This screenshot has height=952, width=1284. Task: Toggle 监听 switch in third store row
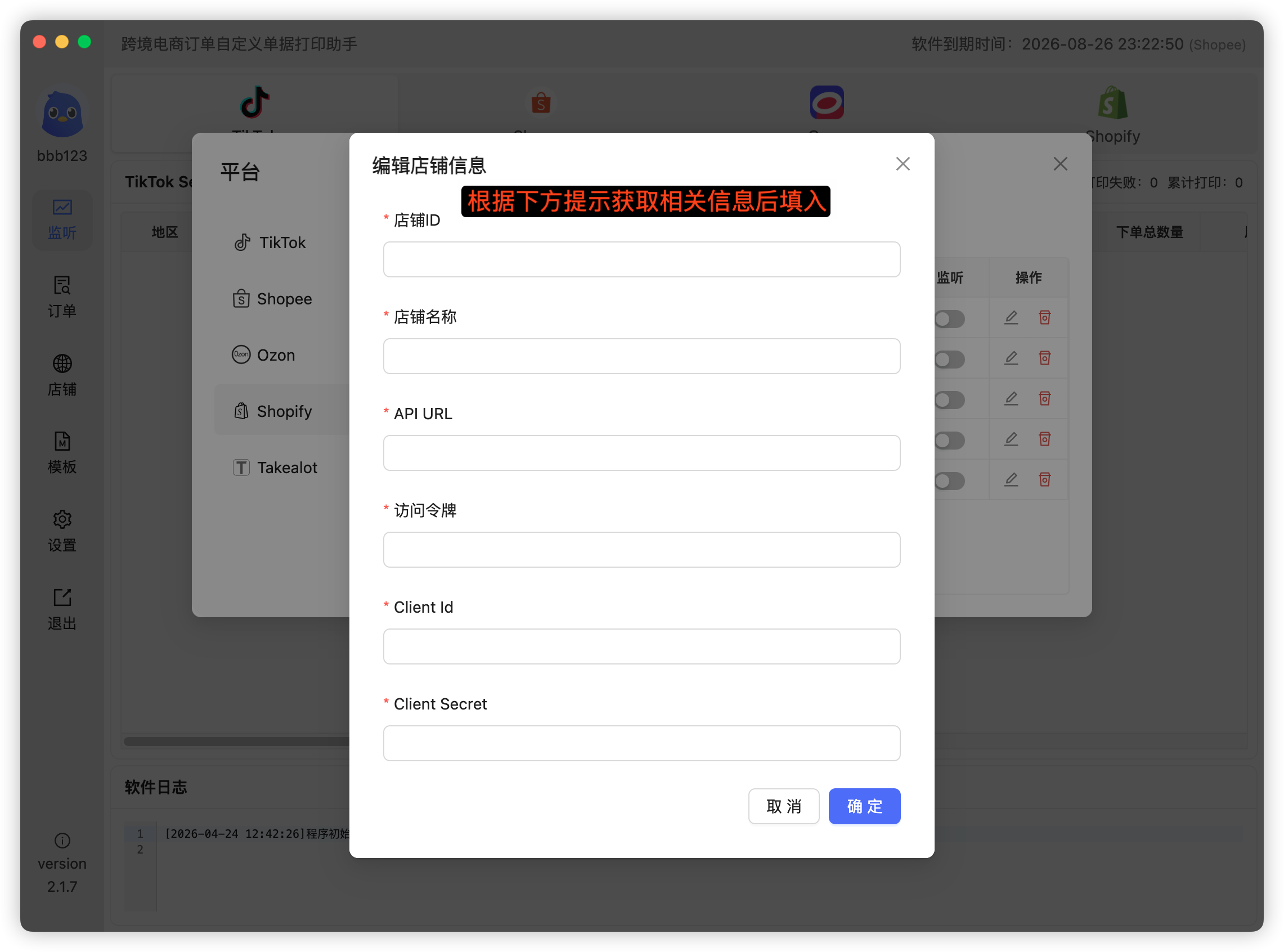click(x=949, y=400)
